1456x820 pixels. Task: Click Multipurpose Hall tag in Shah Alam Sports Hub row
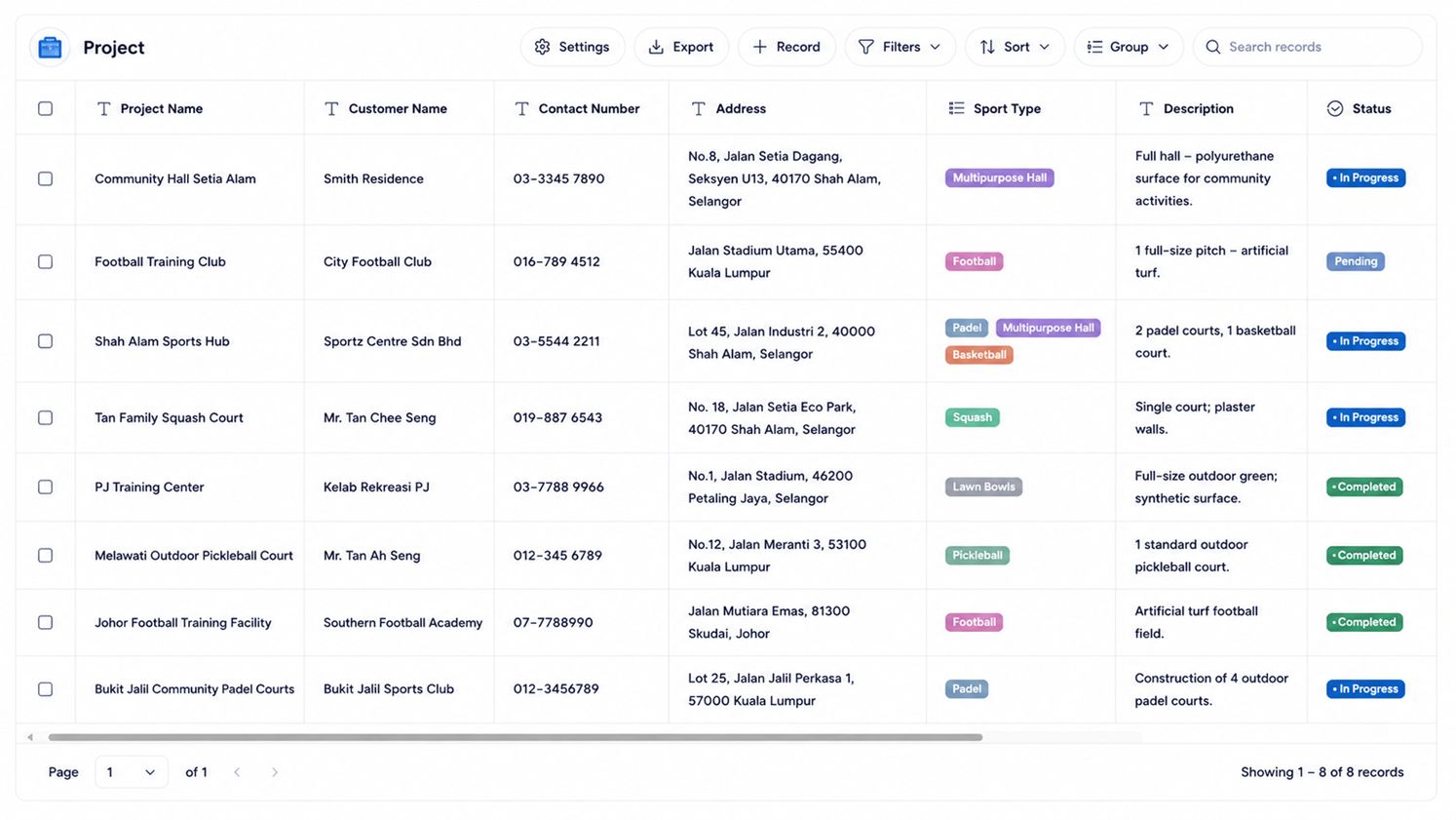pyautogui.click(x=1048, y=328)
